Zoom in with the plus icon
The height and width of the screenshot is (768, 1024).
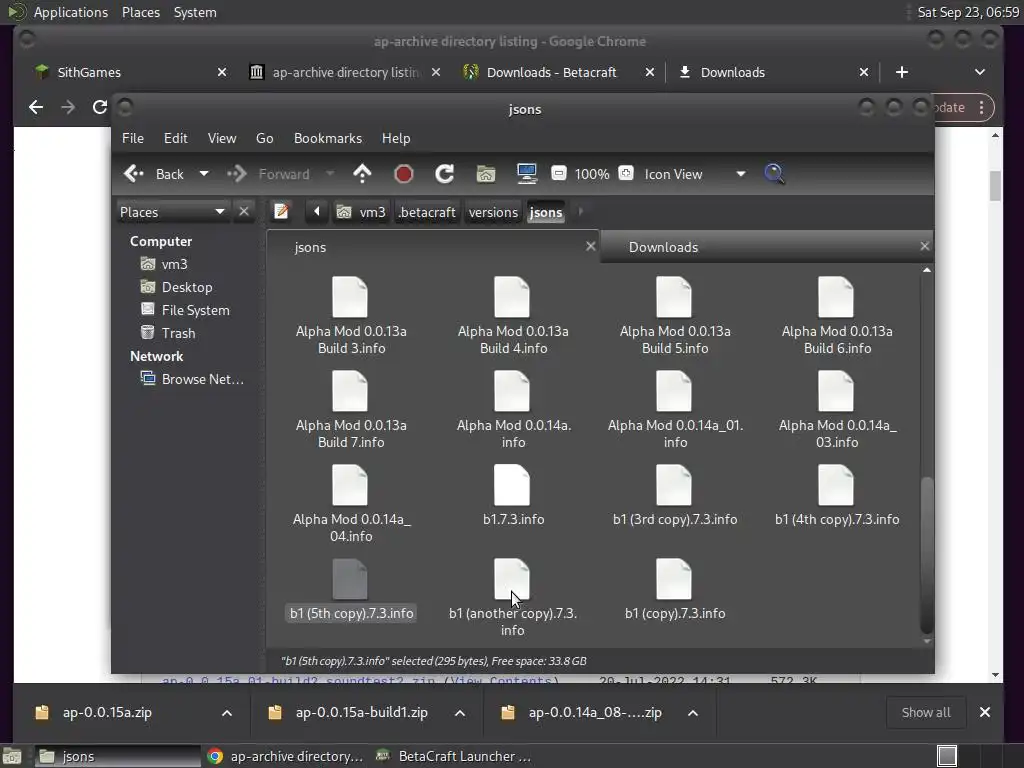click(626, 173)
